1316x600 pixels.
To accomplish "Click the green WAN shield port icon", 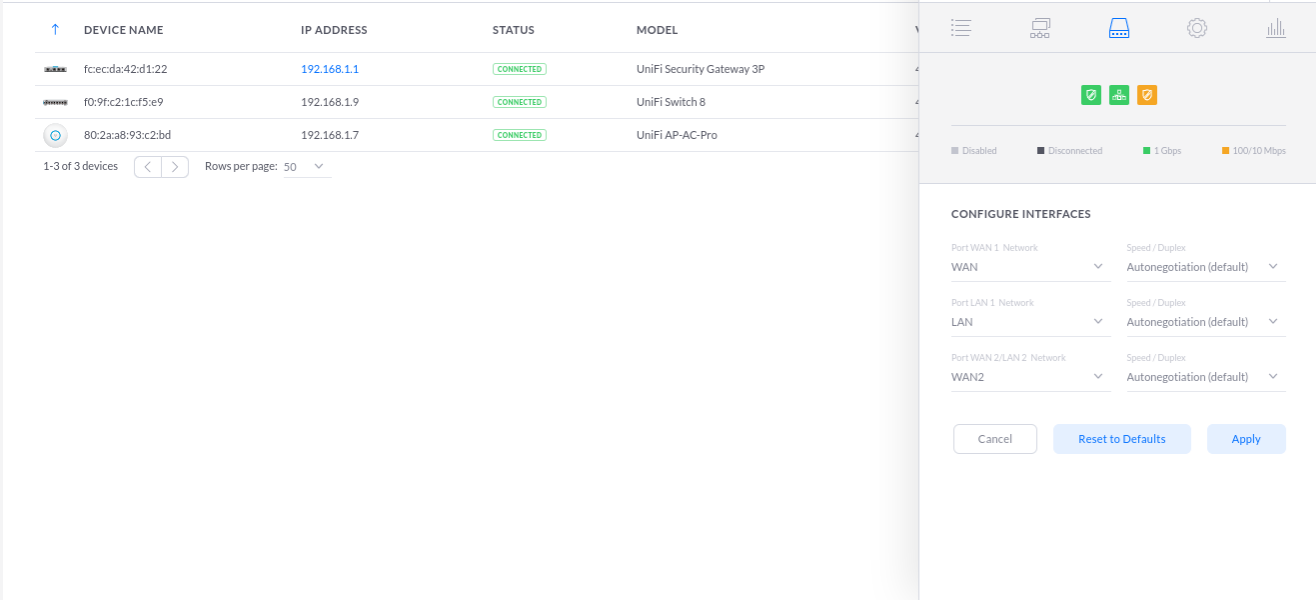I will pyautogui.click(x=1091, y=95).
